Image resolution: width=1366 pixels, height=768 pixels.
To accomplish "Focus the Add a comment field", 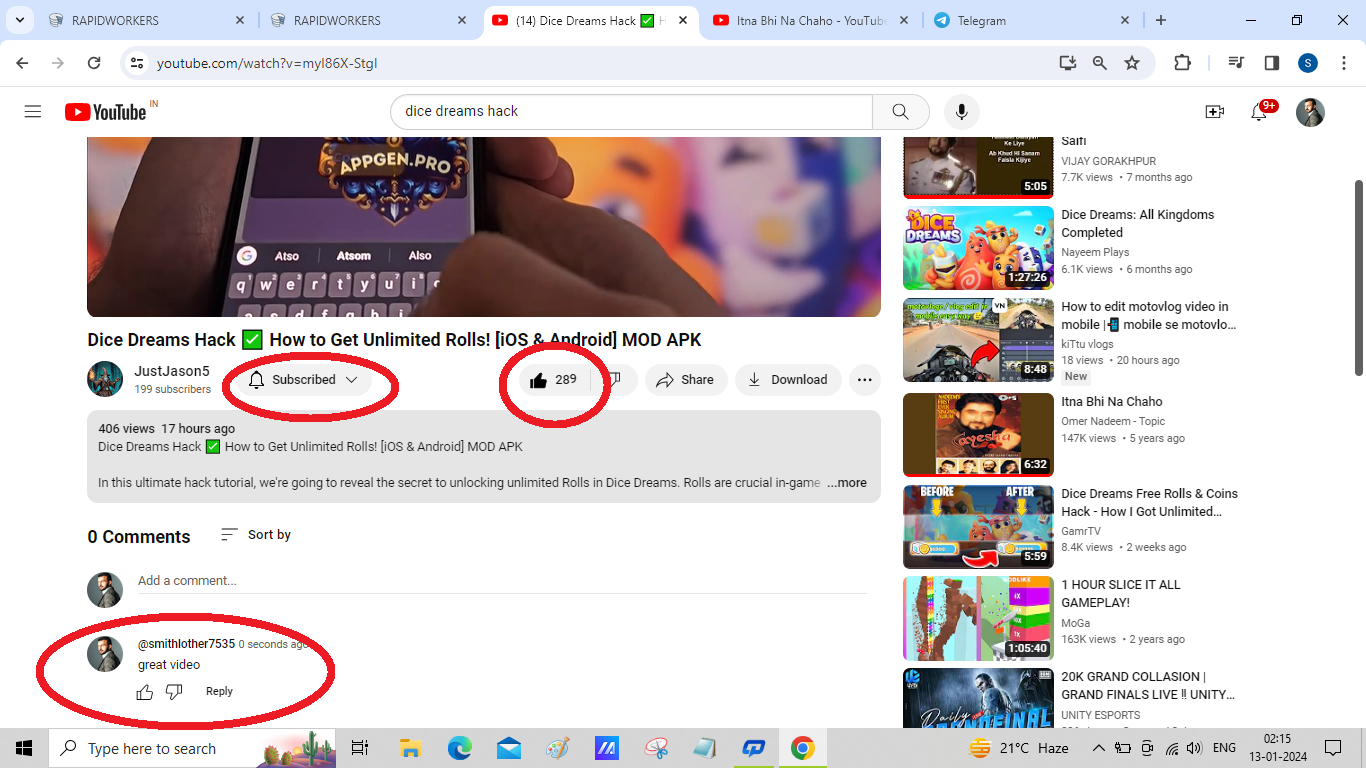I will (x=502, y=581).
